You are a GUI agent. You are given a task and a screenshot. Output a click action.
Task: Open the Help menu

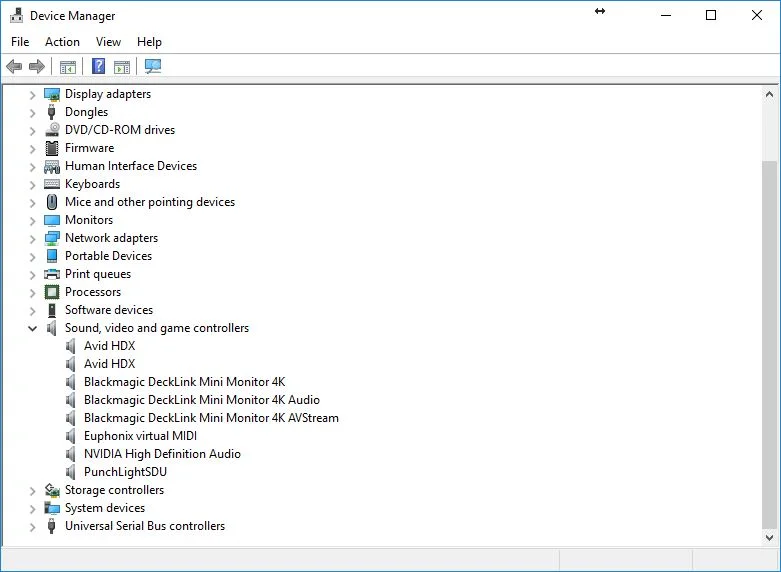coord(149,42)
